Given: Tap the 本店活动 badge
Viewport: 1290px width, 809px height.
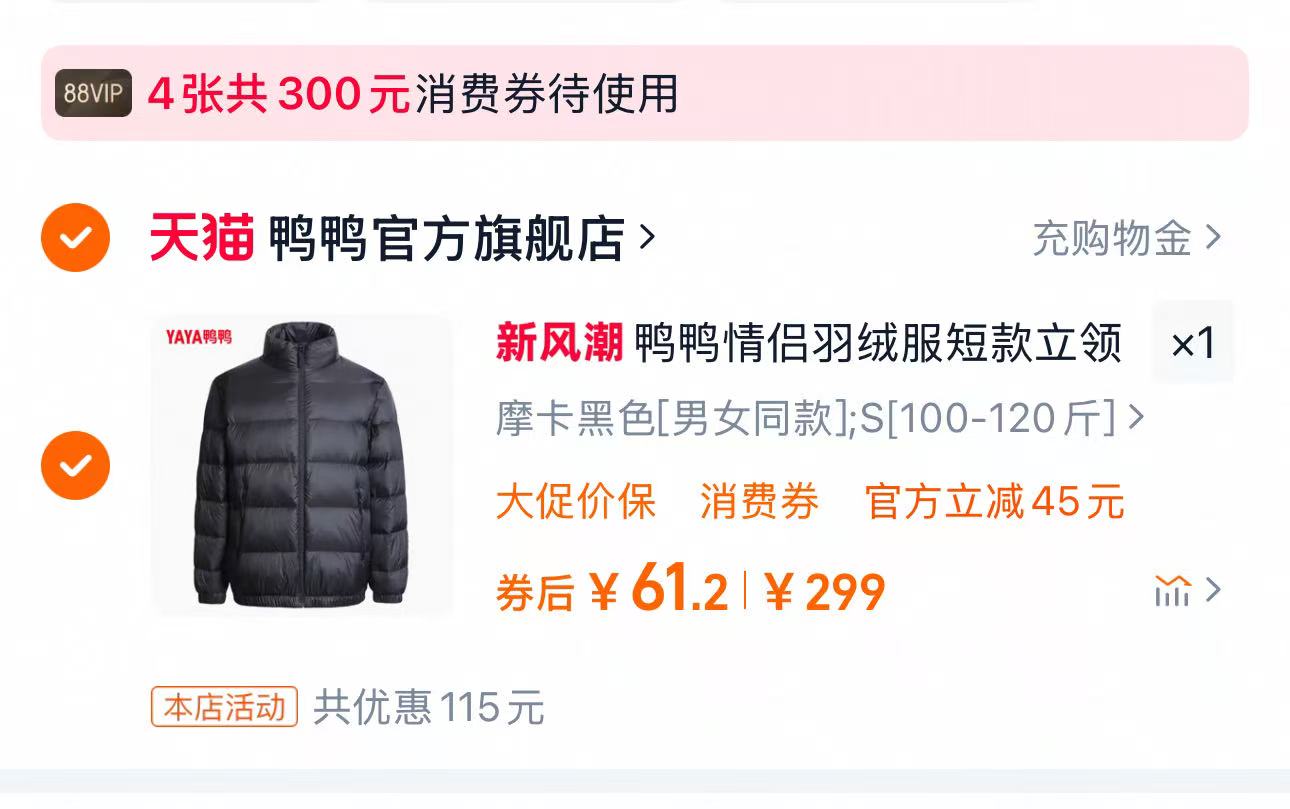Looking at the screenshot, I should point(225,707).
